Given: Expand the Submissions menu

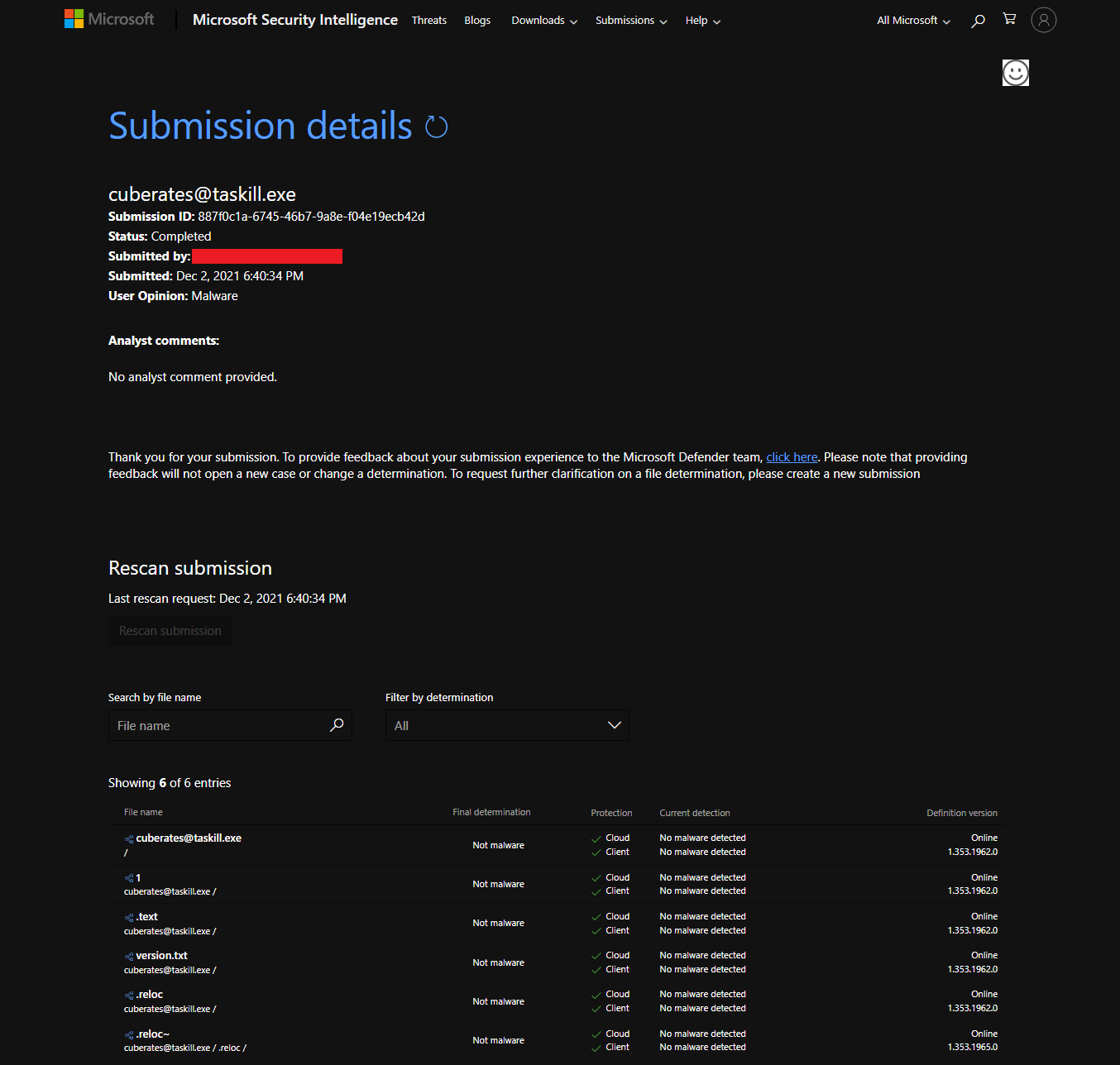Looking at the screenshot, I should [x=630, y=21].
